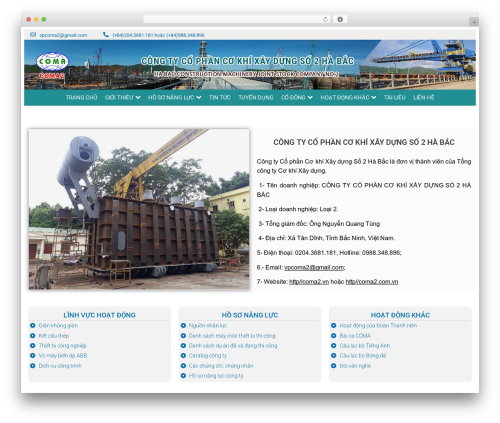Image resolution: width=500 pixels, height=423 pixels.
Task: Open new tab with plus button
Action: pos(474,22)
